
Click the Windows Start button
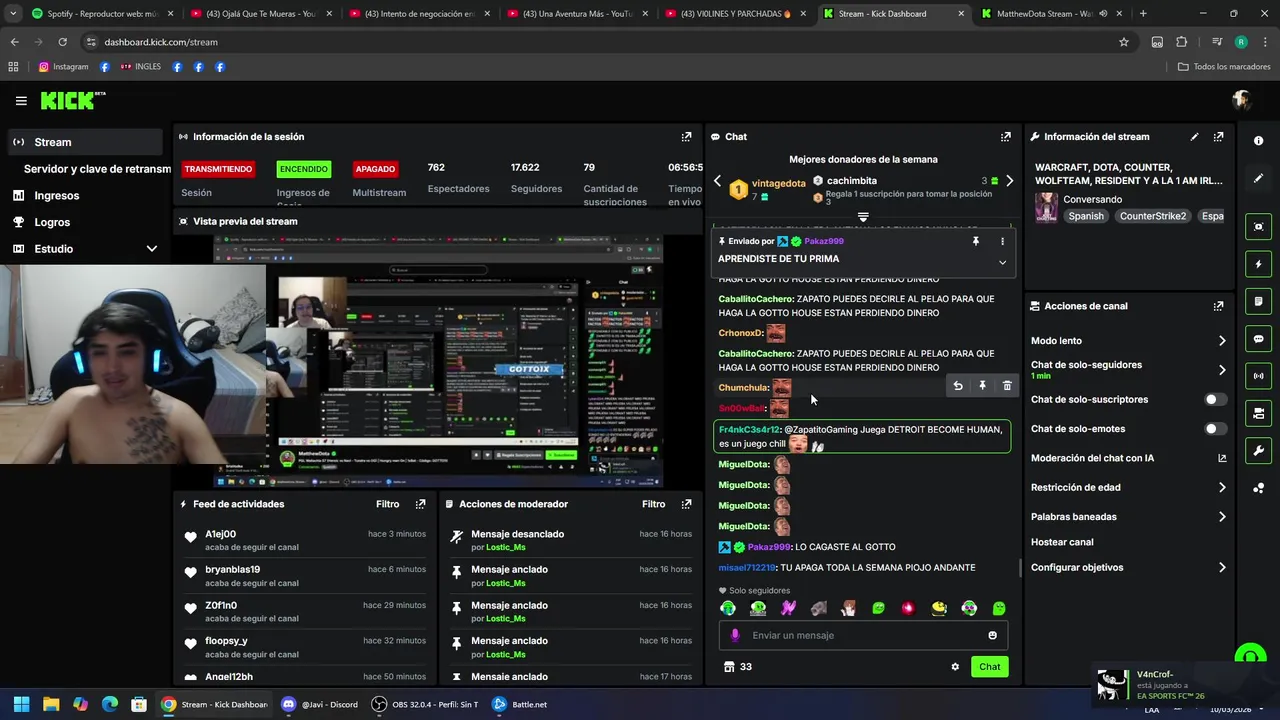pos(21,704)
